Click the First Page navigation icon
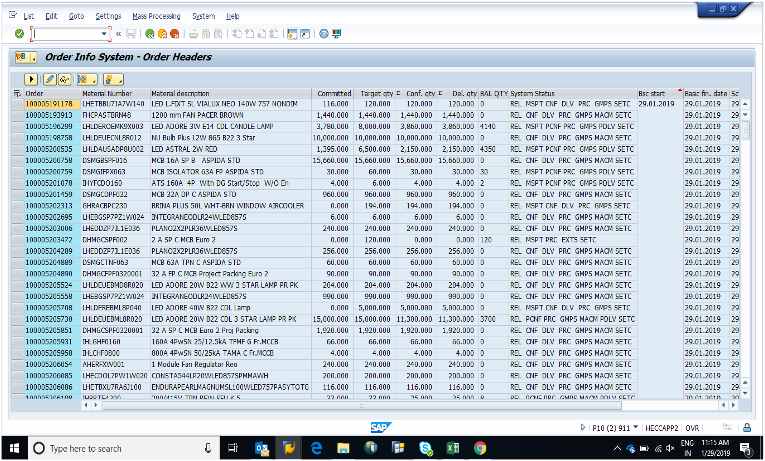 coord(237,34)
